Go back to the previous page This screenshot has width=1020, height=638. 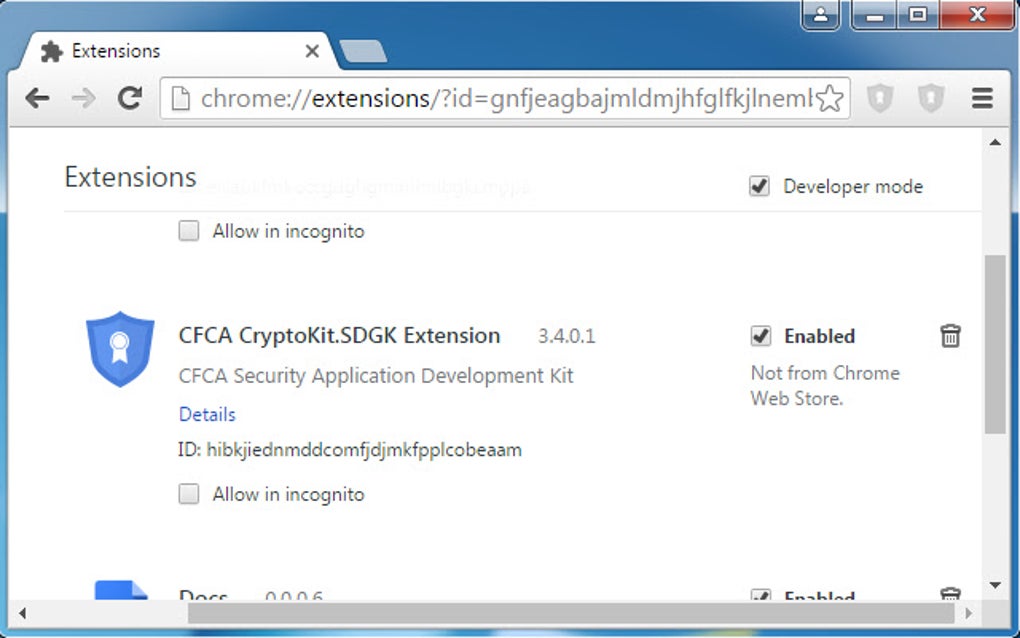[36, 98]
